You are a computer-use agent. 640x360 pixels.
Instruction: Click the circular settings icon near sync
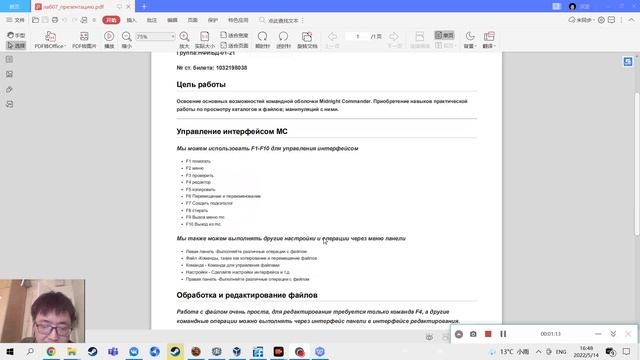(601, 20)
